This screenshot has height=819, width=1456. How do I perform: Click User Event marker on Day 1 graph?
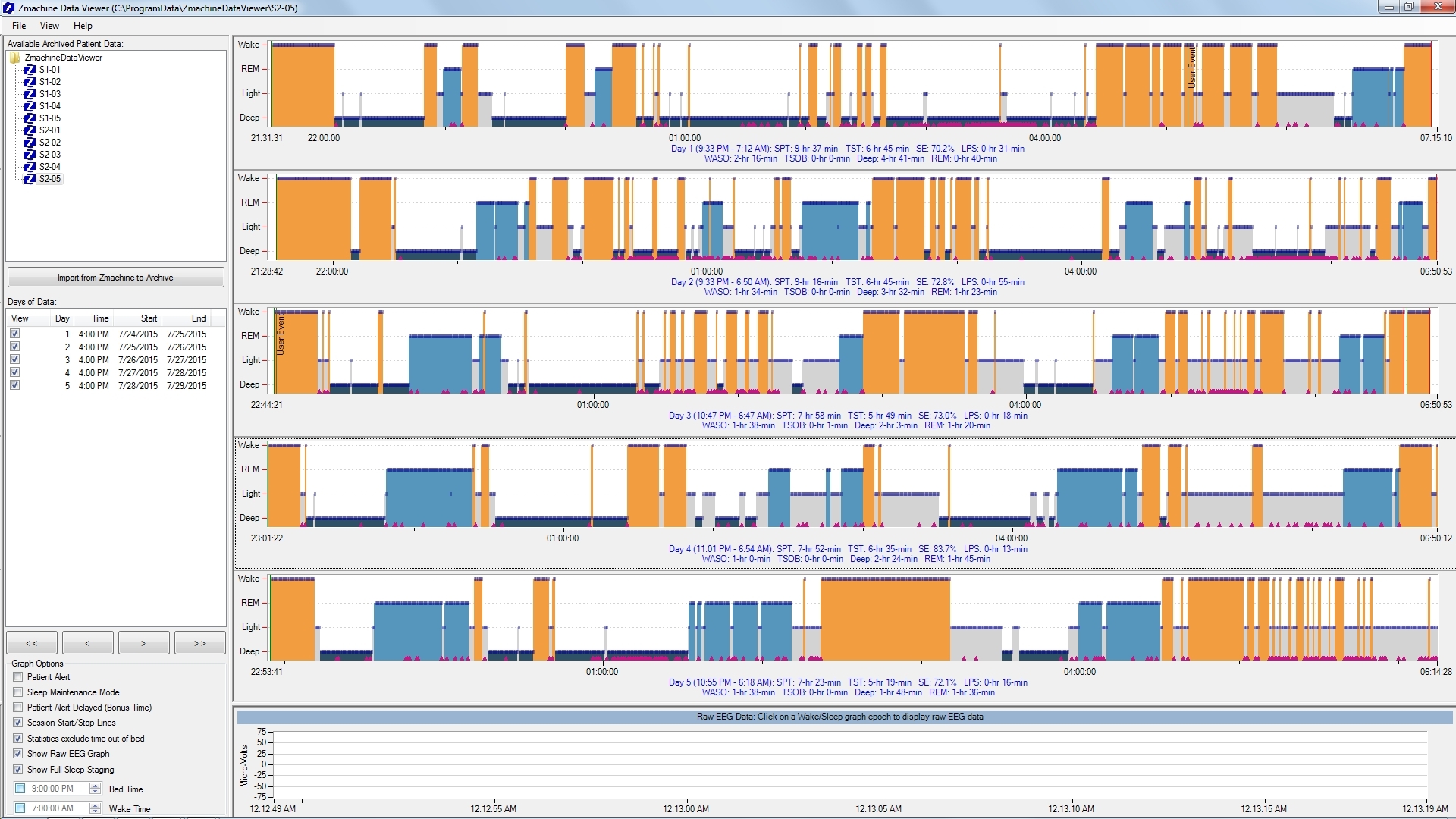(x=1191, y=68)
